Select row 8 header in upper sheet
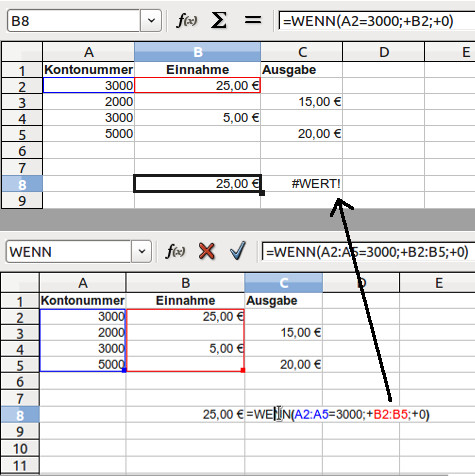 pos(22,184)
